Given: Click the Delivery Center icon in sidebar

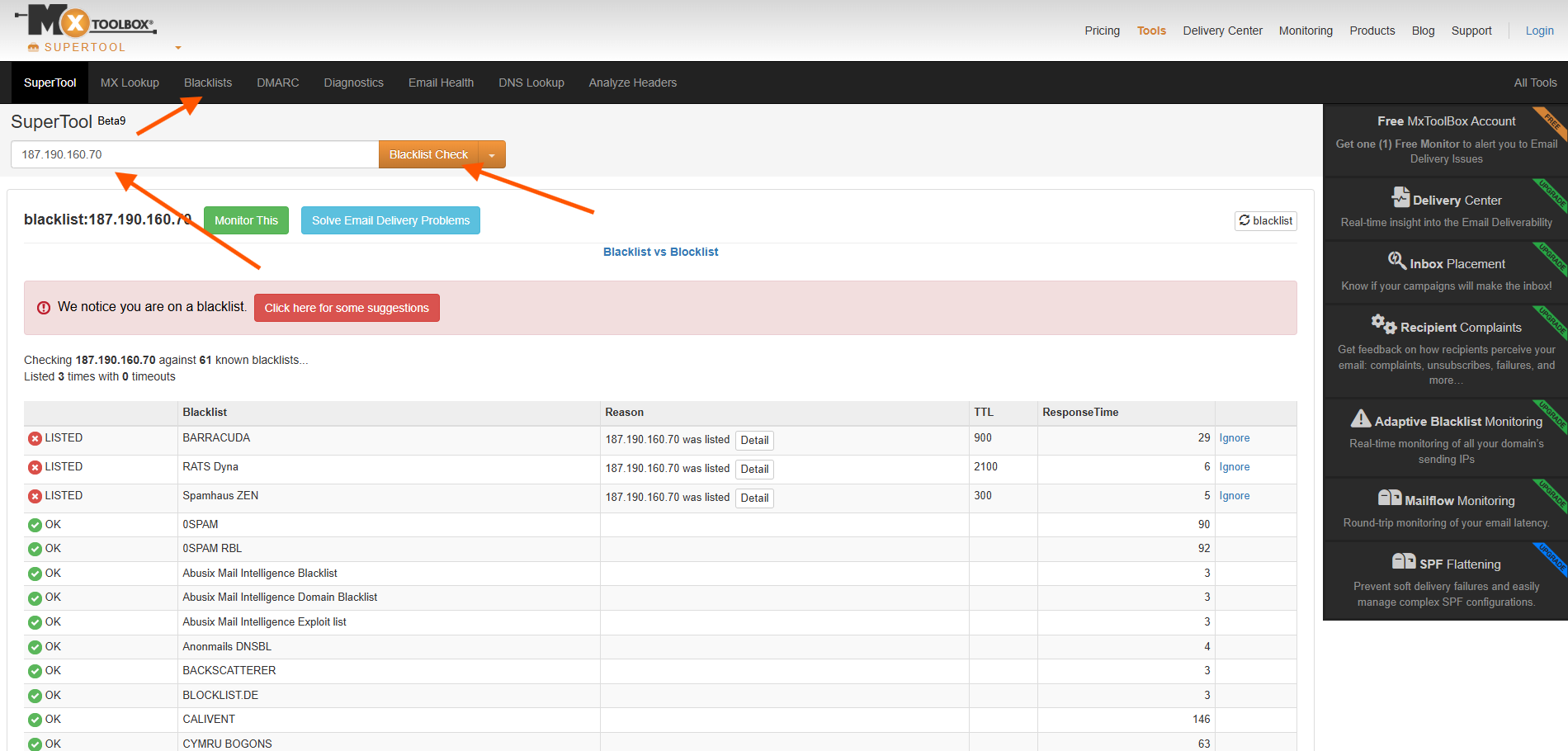Looking at the screenshot, I should 1400,197.
